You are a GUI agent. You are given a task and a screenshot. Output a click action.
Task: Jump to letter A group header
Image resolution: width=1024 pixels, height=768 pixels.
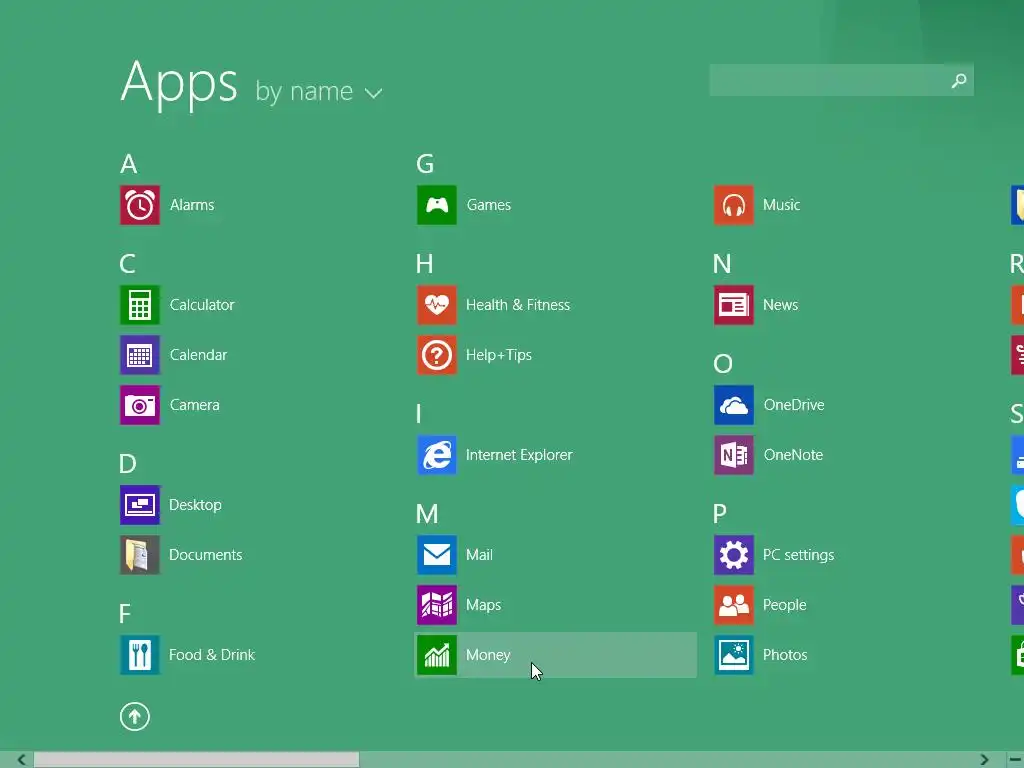click(129, 164)
